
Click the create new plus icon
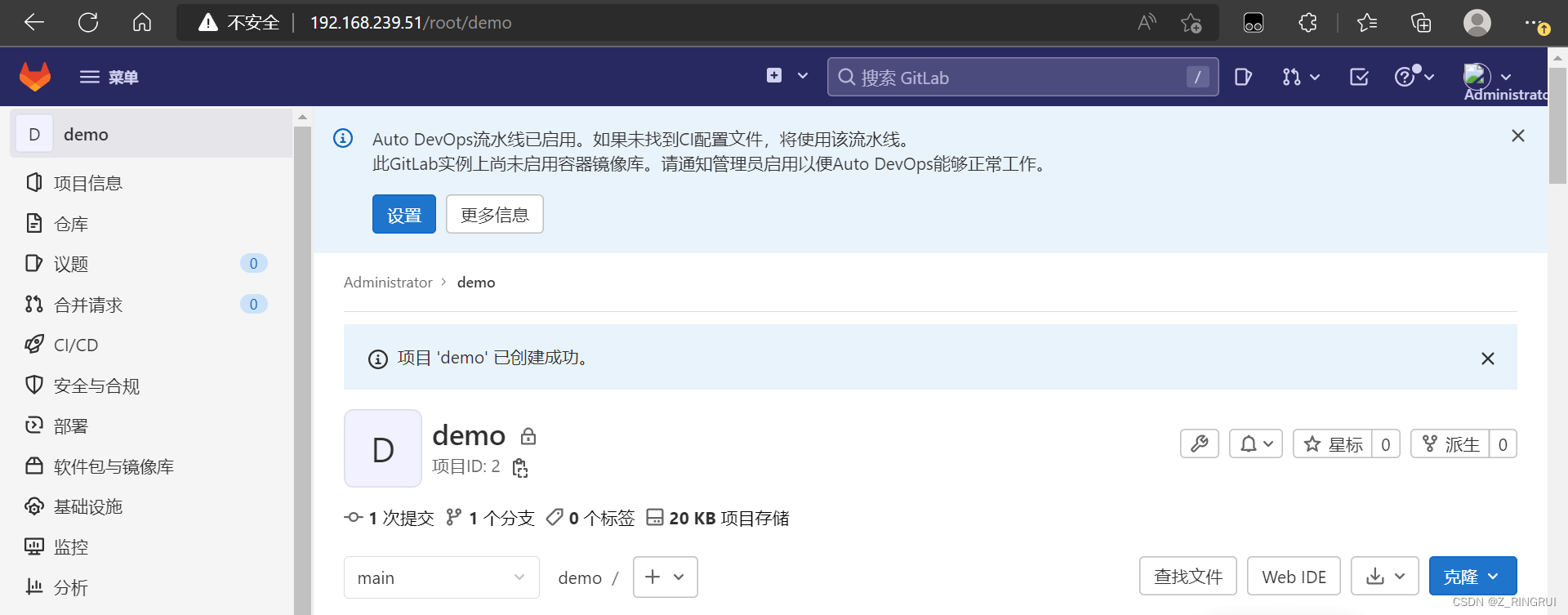[x=774, y=76]
